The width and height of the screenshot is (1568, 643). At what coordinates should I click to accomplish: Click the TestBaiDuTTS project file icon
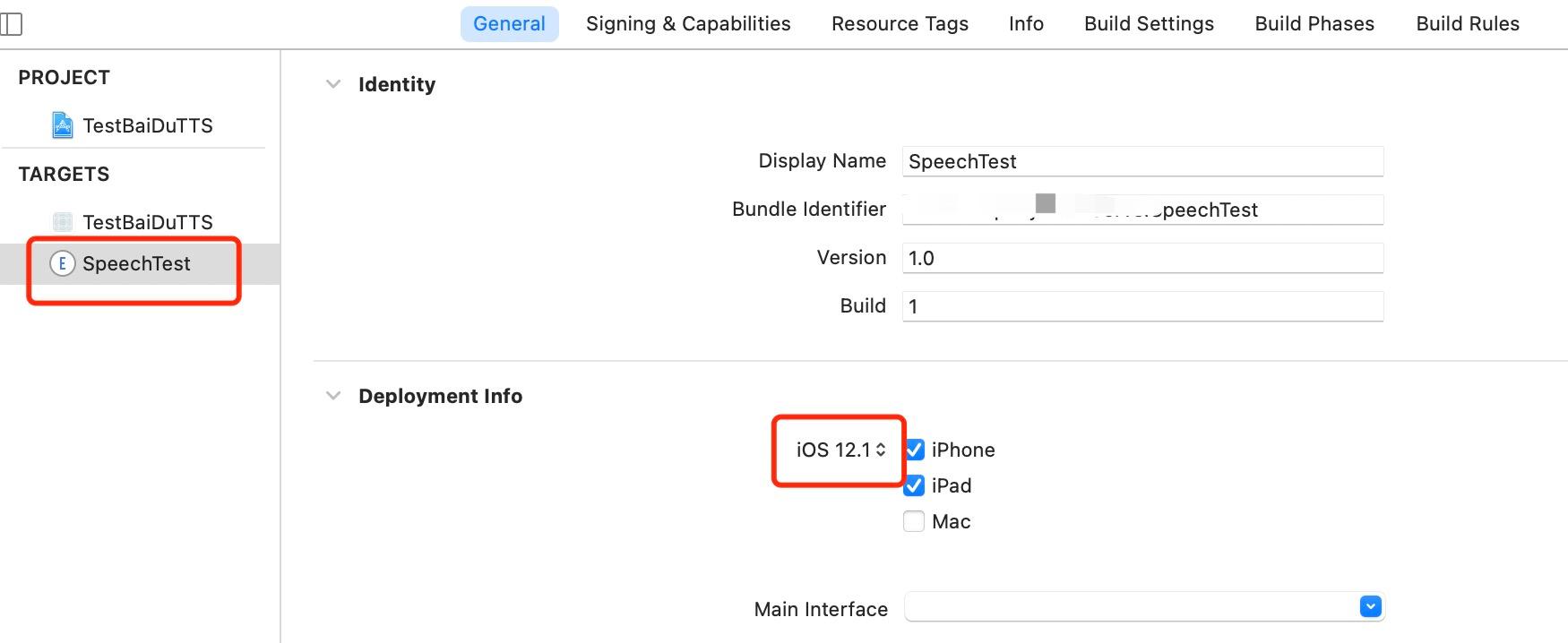[62, 125]
